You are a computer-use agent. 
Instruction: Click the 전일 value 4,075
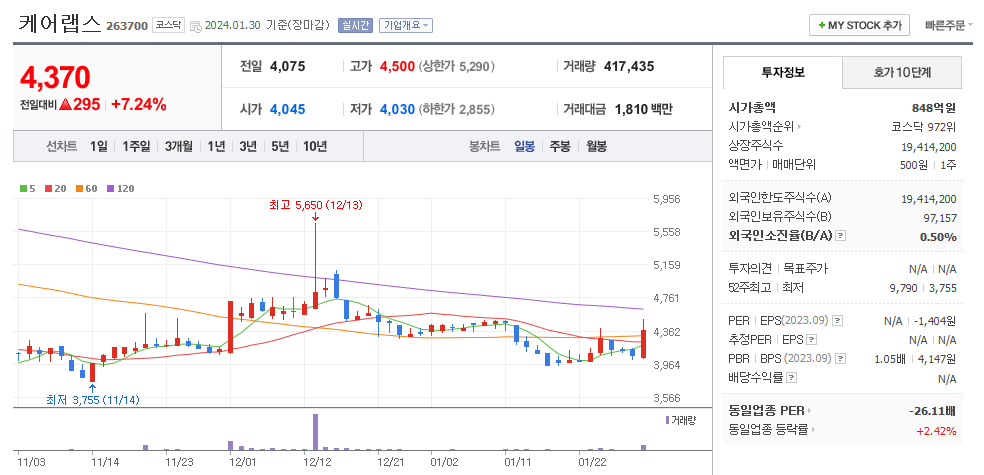tap(287, 67)
